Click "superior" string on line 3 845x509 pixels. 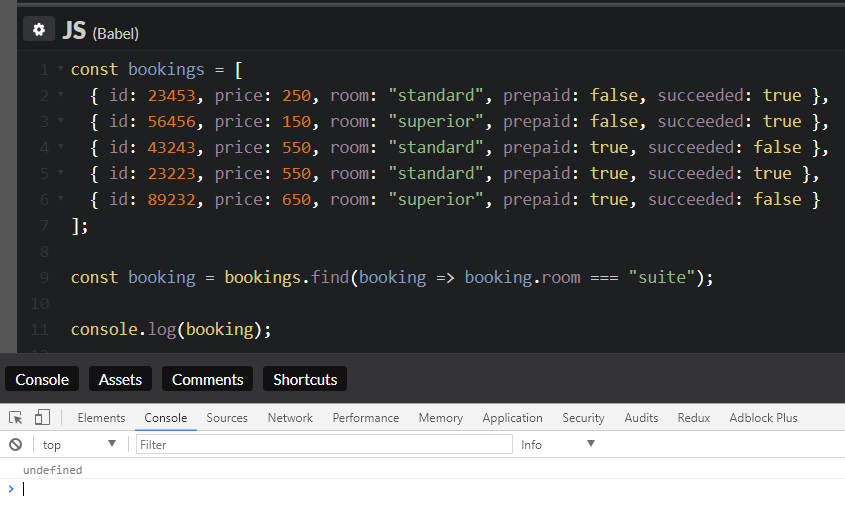tap(436, 121)
